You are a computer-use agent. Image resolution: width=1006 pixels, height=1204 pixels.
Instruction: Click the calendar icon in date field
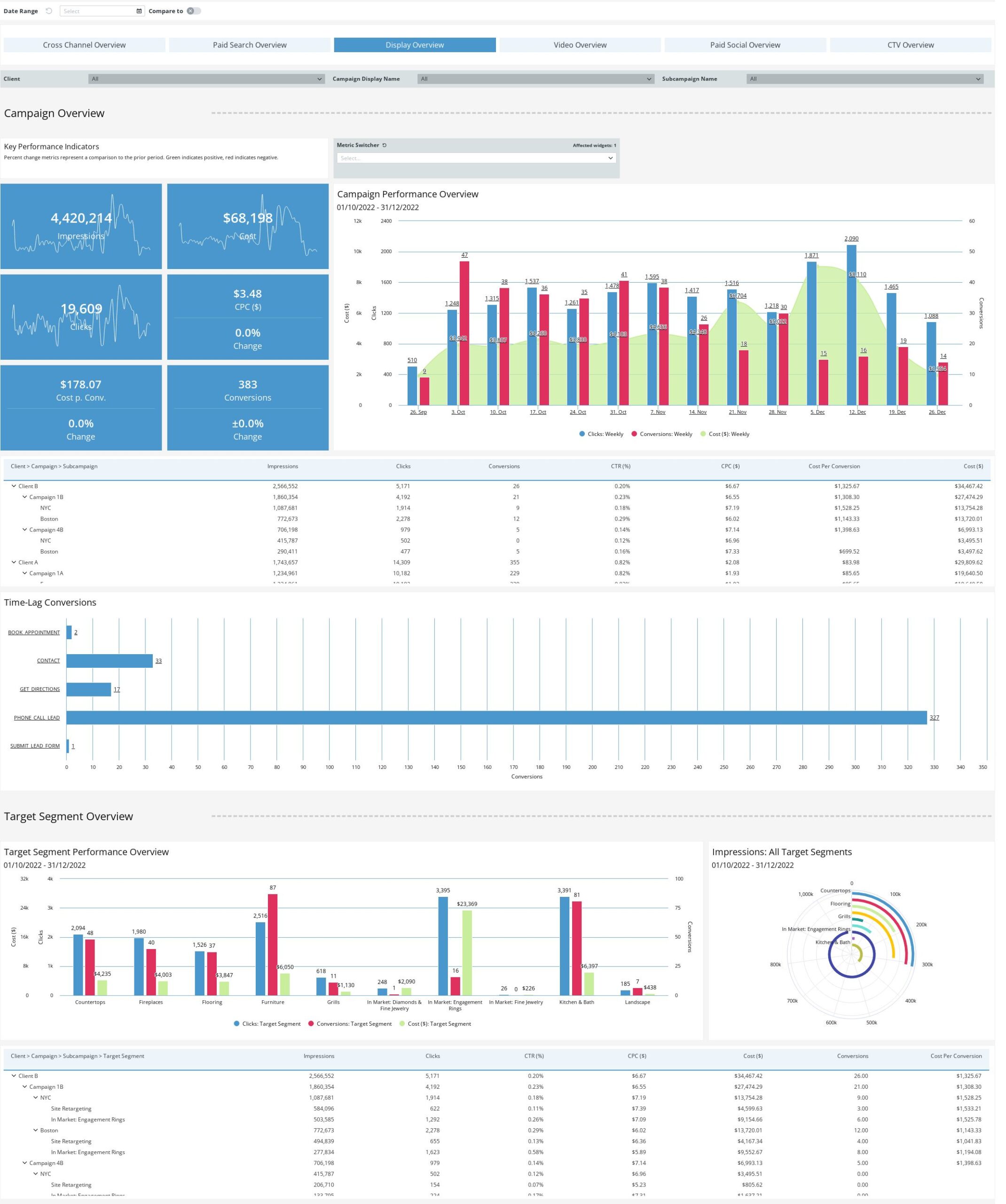coord(139,11)
